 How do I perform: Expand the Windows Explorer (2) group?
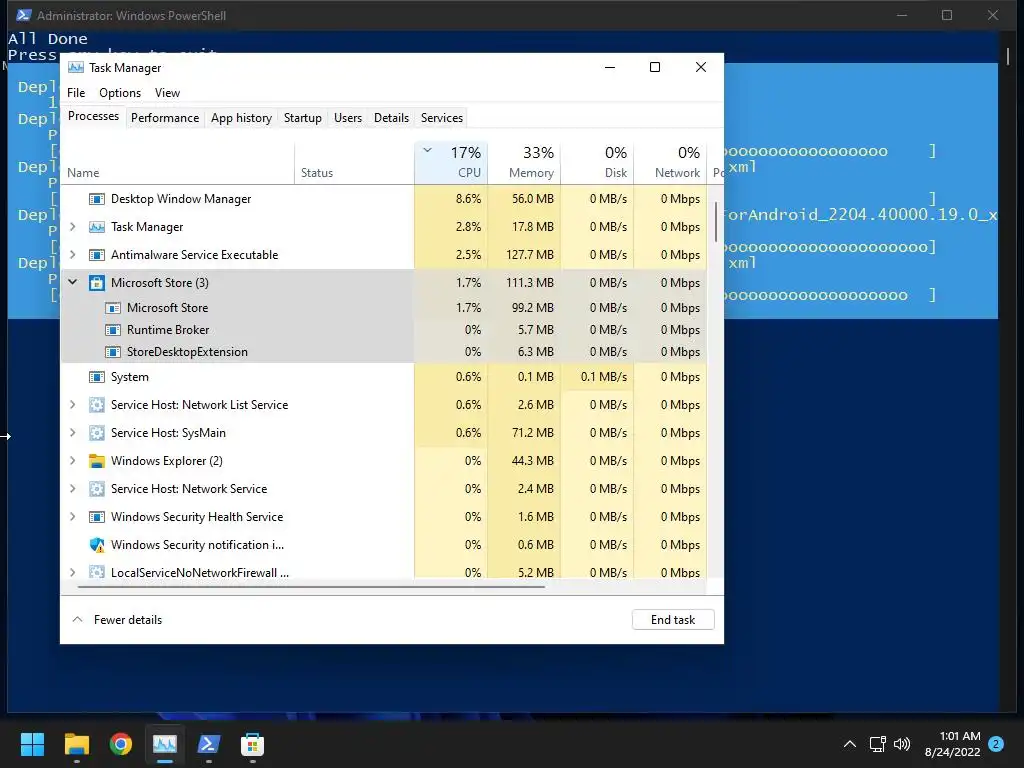[72, 461]
